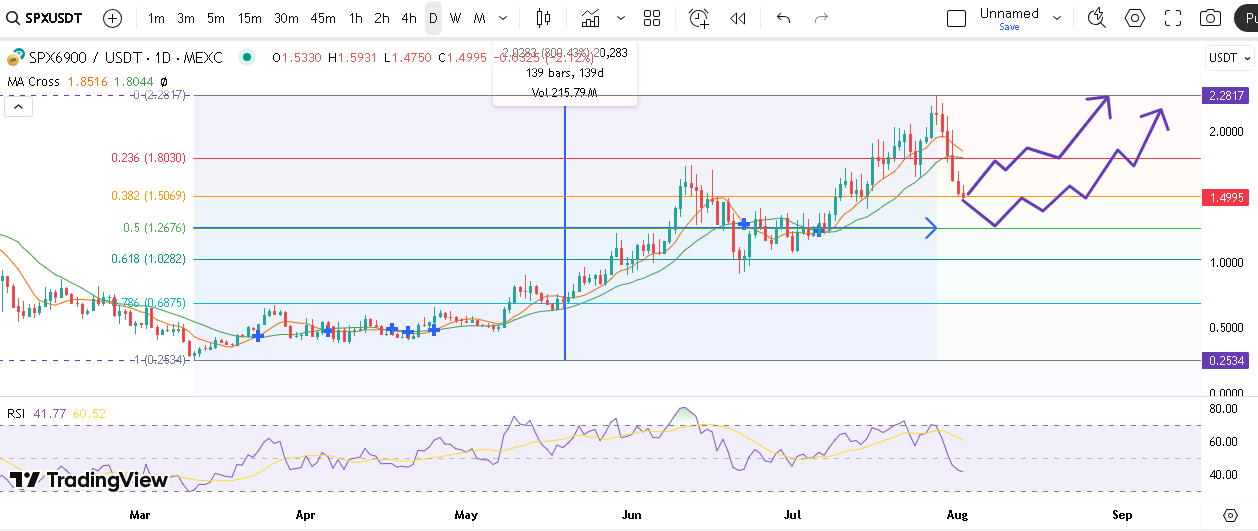
Task: Open the quick search icon
Action: tap(1097, 18)
